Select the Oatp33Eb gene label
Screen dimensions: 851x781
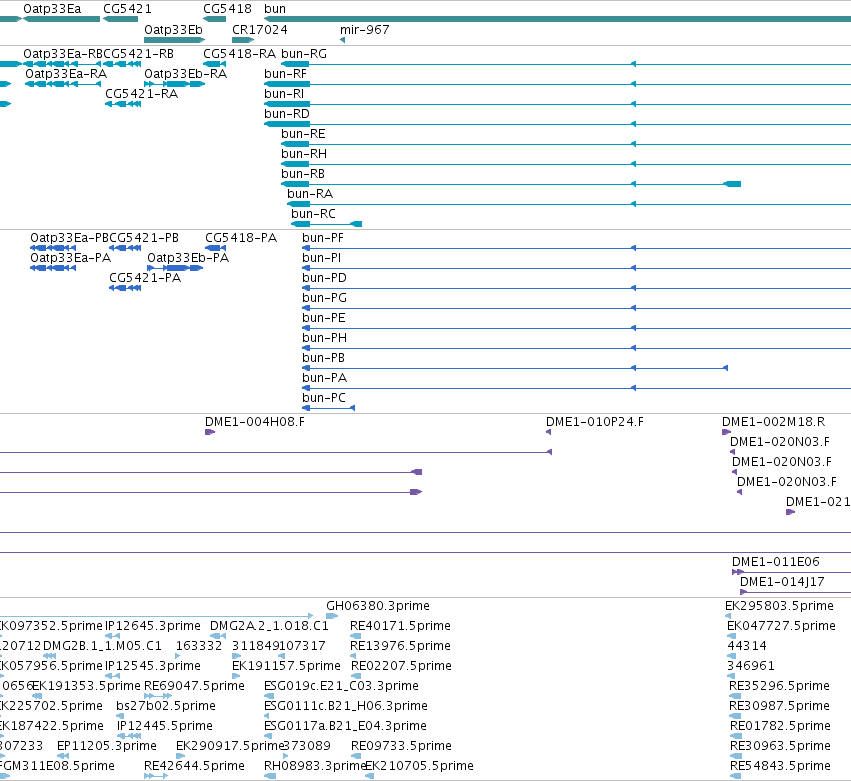(173, 30)
